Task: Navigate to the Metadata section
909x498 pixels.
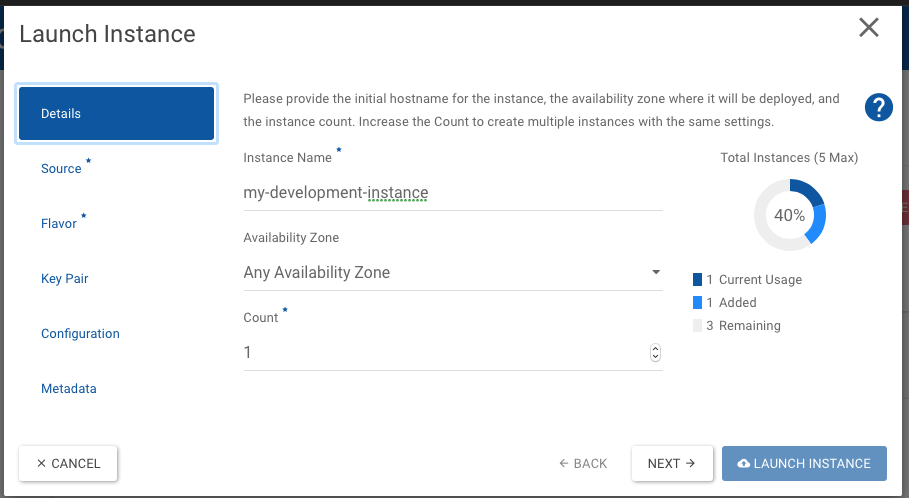Action: (x=69, y=389)
